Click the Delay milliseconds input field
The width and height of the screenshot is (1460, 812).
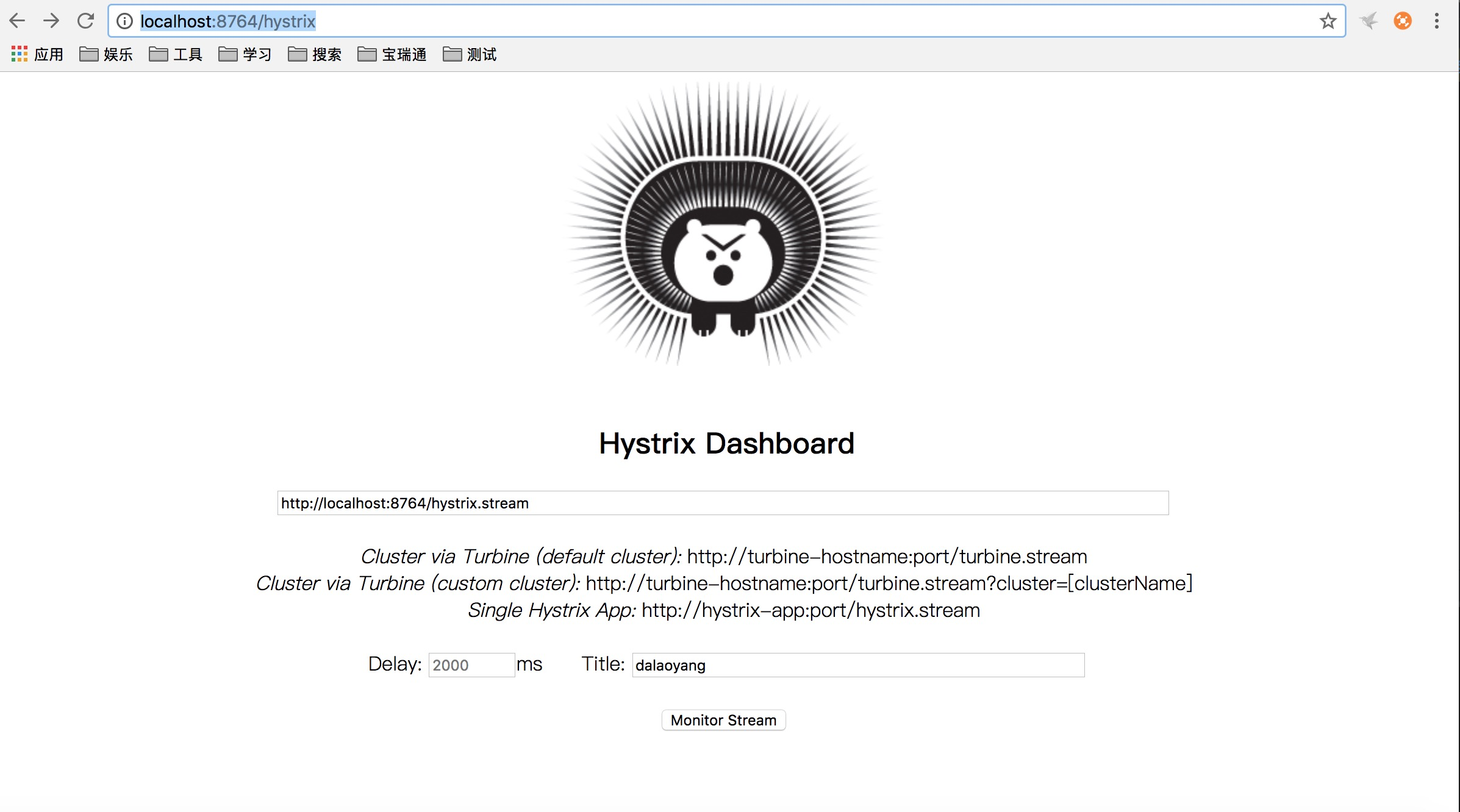pyautogui.click(x=471, y=664)
